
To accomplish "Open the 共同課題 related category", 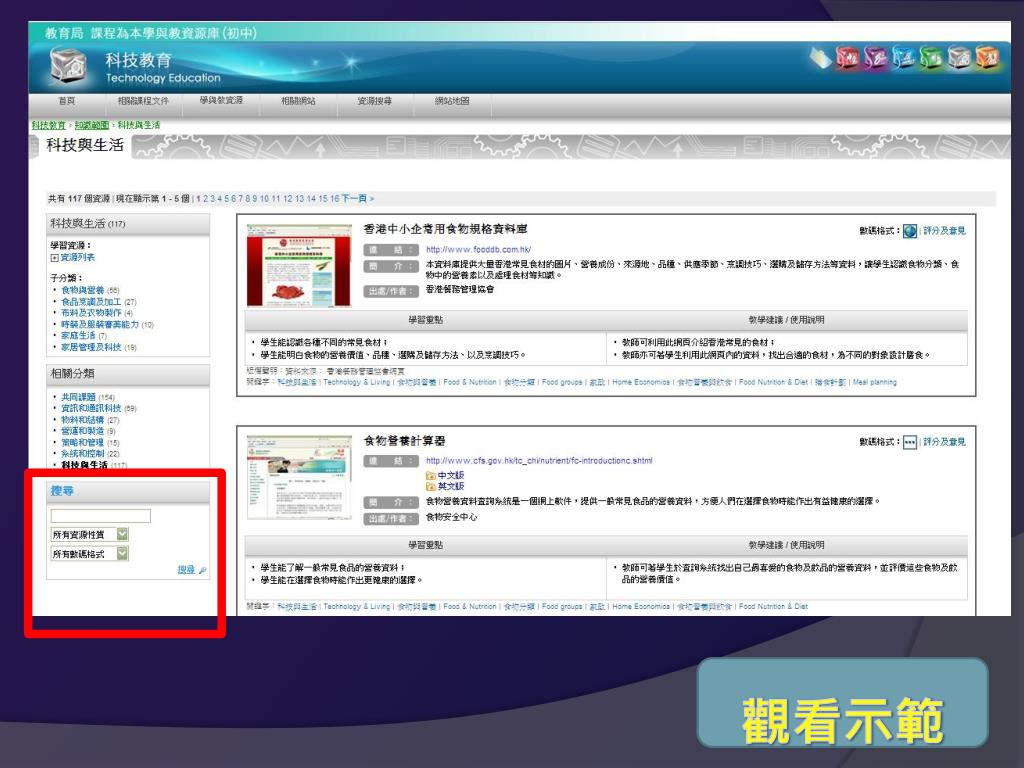I will (x=78, y=397).
